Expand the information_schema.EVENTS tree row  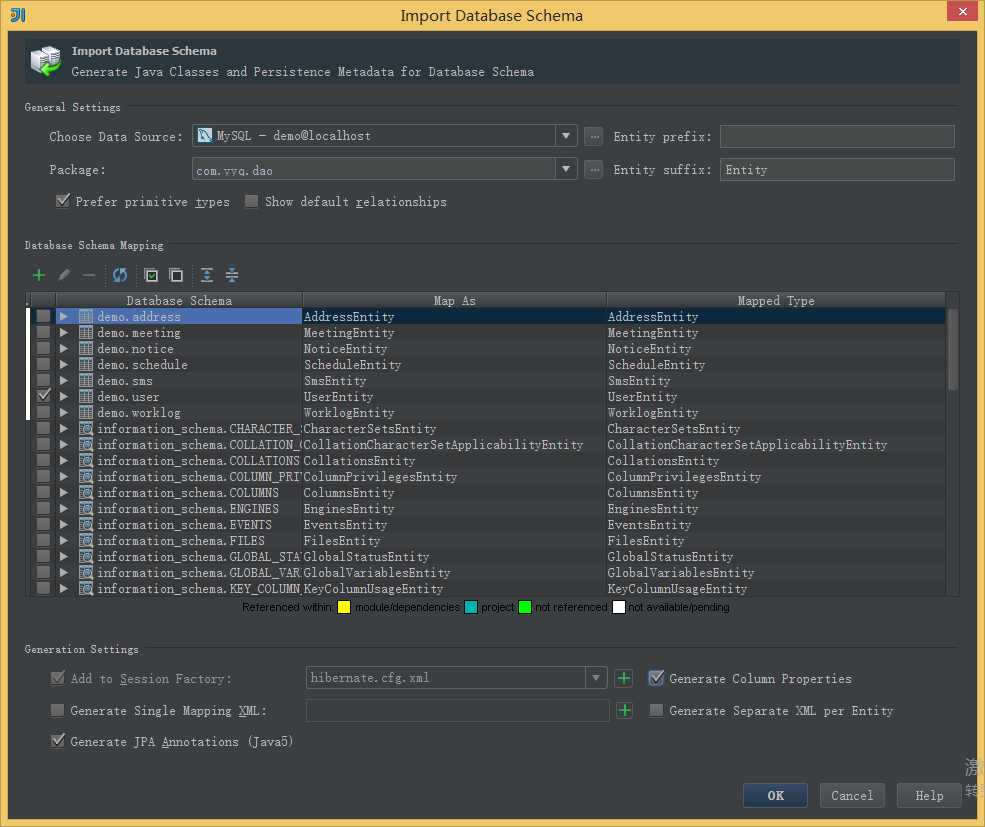pyautogui.click(x=63, y=524)
